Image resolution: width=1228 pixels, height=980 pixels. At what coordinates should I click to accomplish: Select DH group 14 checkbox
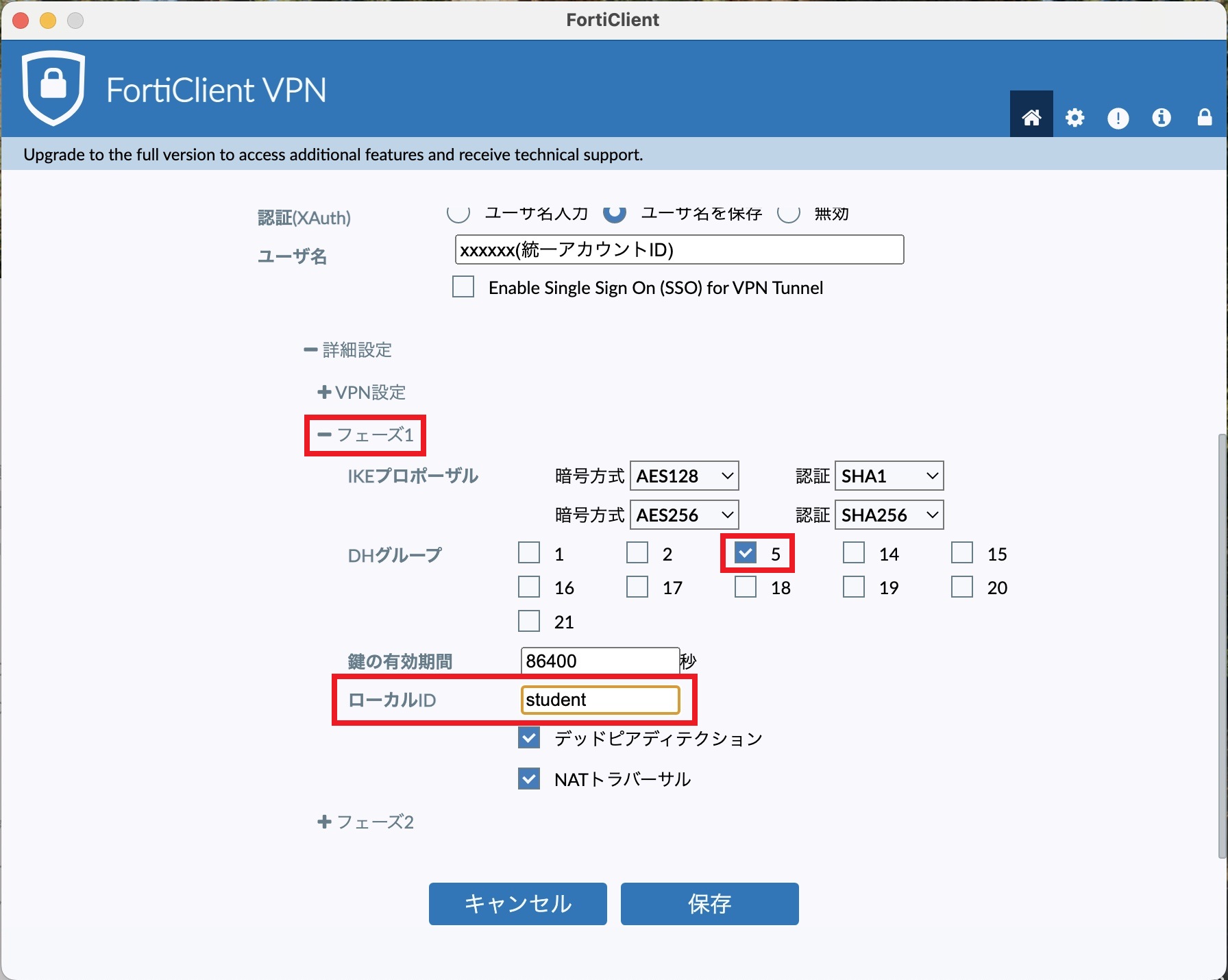tap(853, 553)
